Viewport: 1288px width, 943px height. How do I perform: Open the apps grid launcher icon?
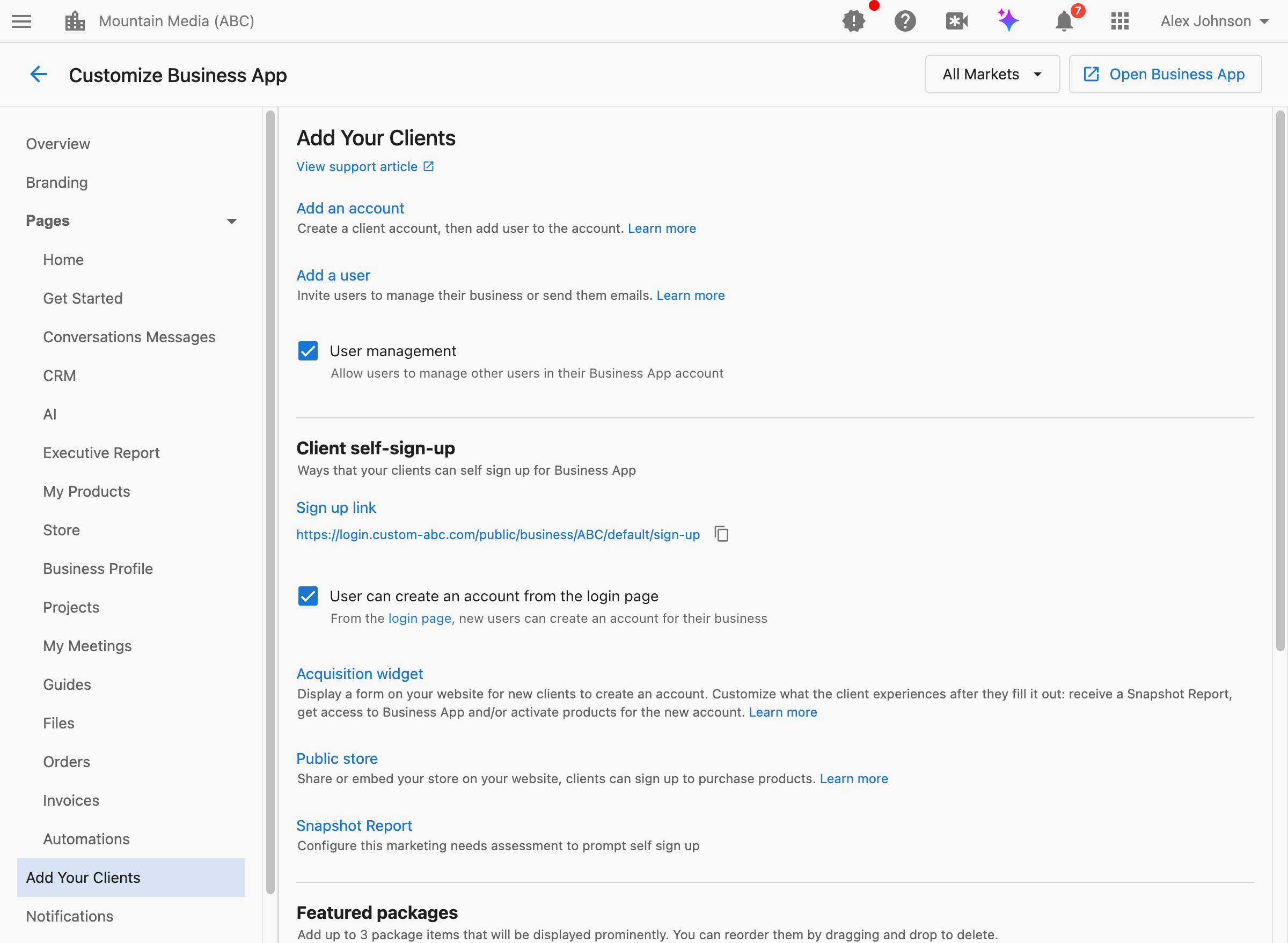pos(1120,21)
